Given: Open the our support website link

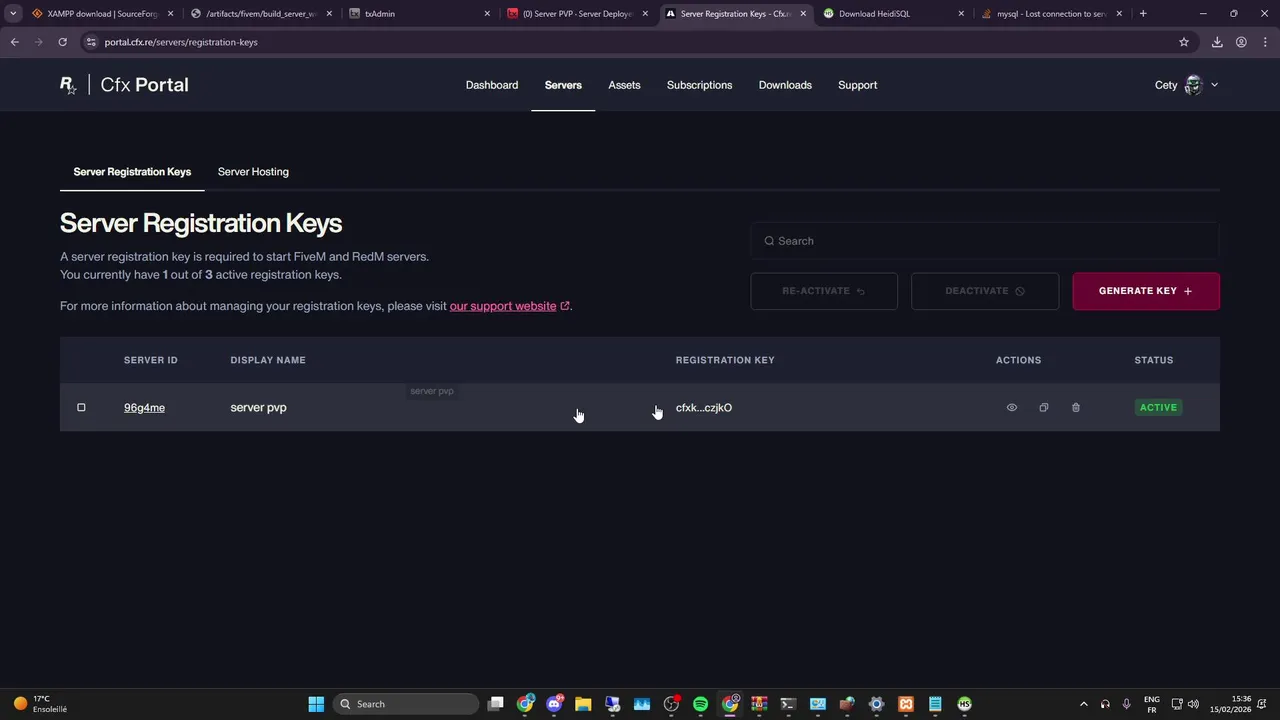Looking at the screenshot, I should [x=503, y=306].
